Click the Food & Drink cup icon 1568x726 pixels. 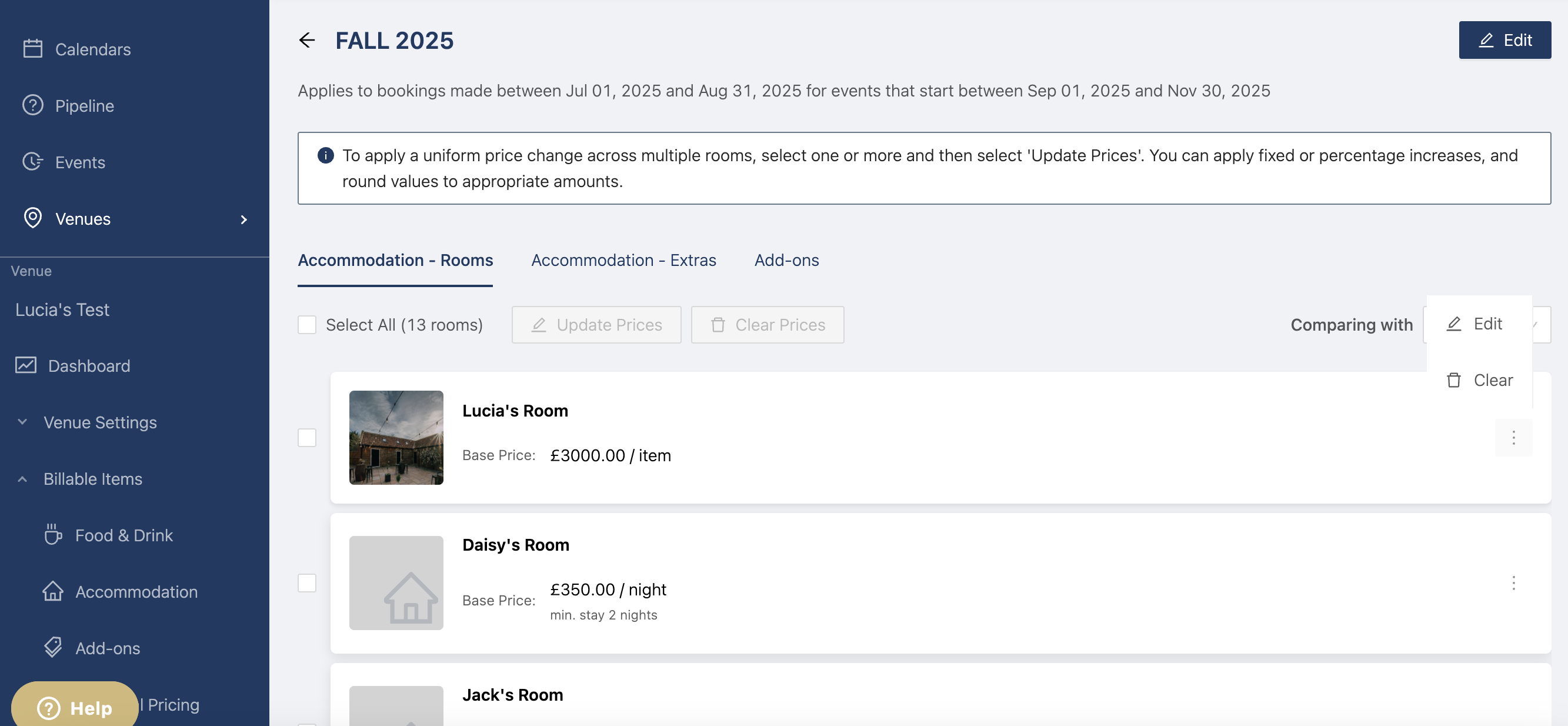click(x=53, y=535)
